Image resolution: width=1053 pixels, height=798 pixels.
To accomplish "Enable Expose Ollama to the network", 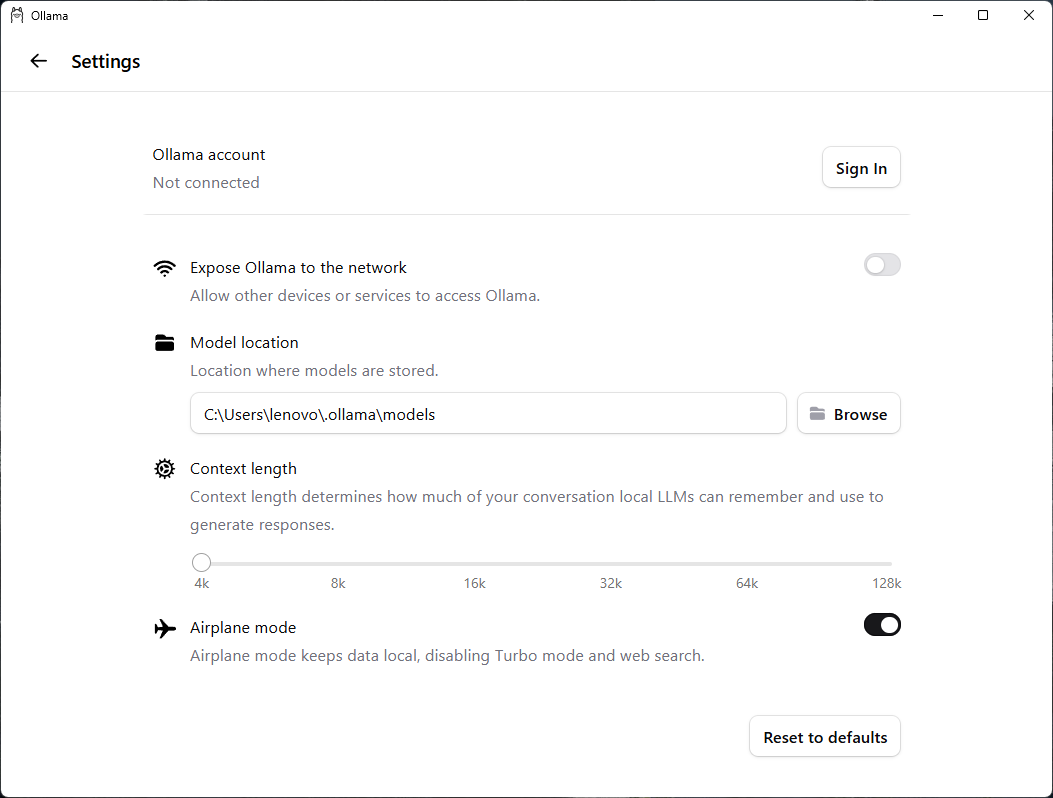I will tap(882, 265).
